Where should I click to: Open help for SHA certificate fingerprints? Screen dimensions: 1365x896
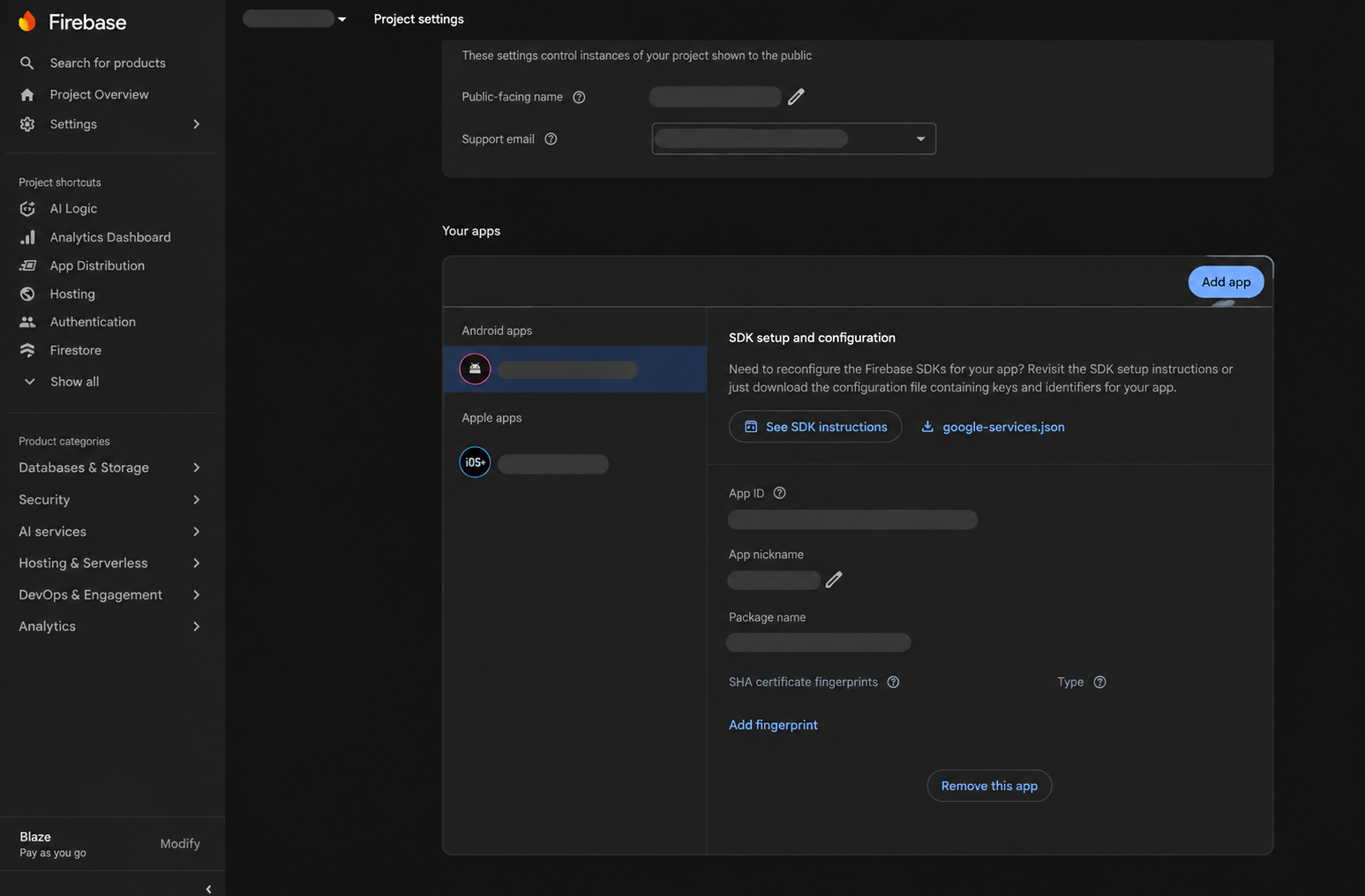coord(893,682)
